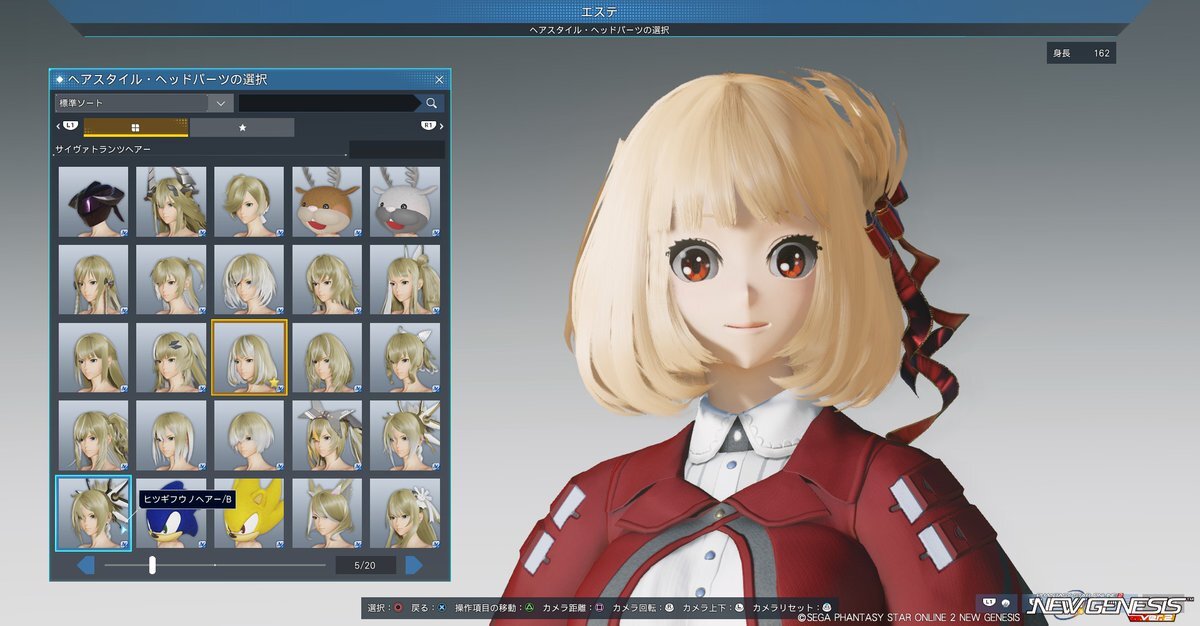Select the hairstyle with gray ribbon bows
Image resolution: width=1200 pixels, height=626 pixels.
point(327,435)
